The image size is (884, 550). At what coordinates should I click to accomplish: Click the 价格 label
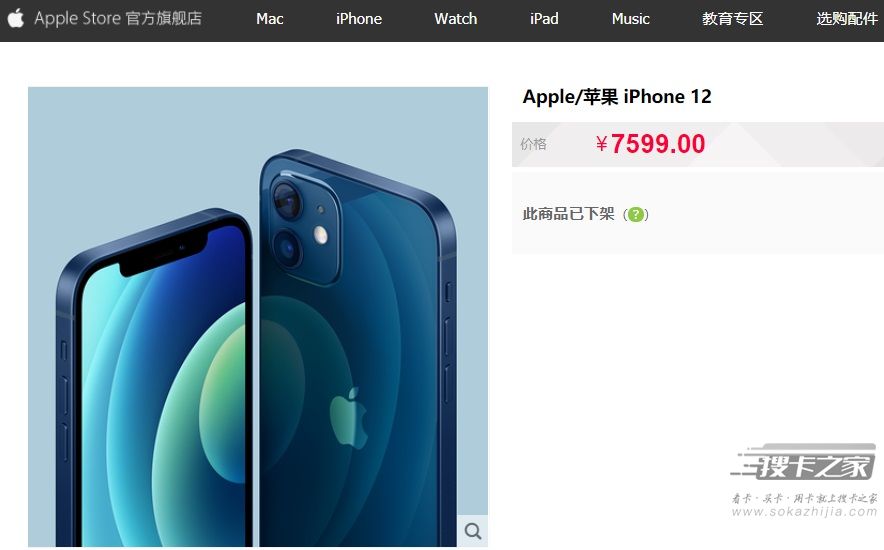point(533,144)
